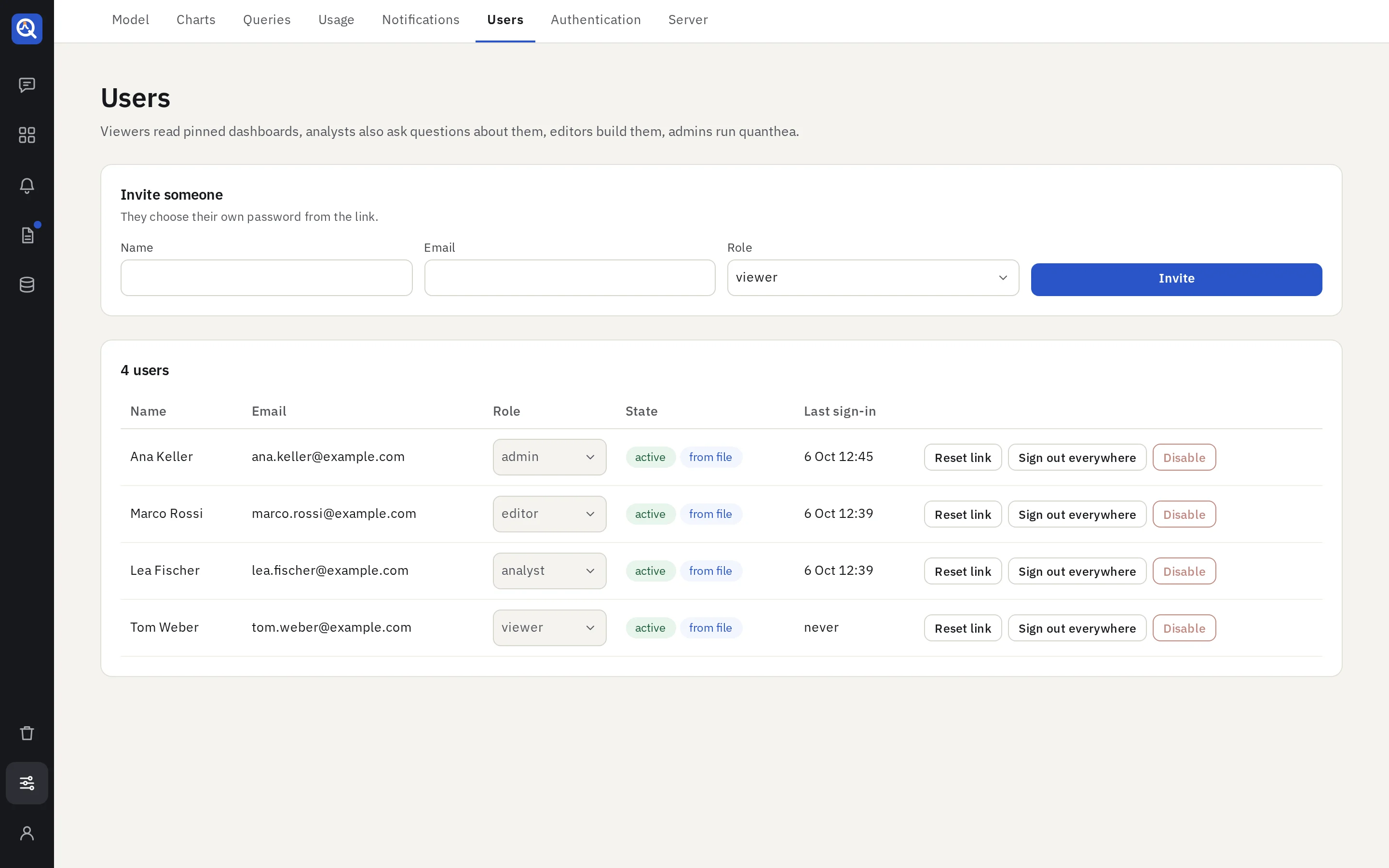Screen dimensions: 1389x868
Task: Switch to the Usage tab
Action: pyautogui.click(x=336, y=19)
